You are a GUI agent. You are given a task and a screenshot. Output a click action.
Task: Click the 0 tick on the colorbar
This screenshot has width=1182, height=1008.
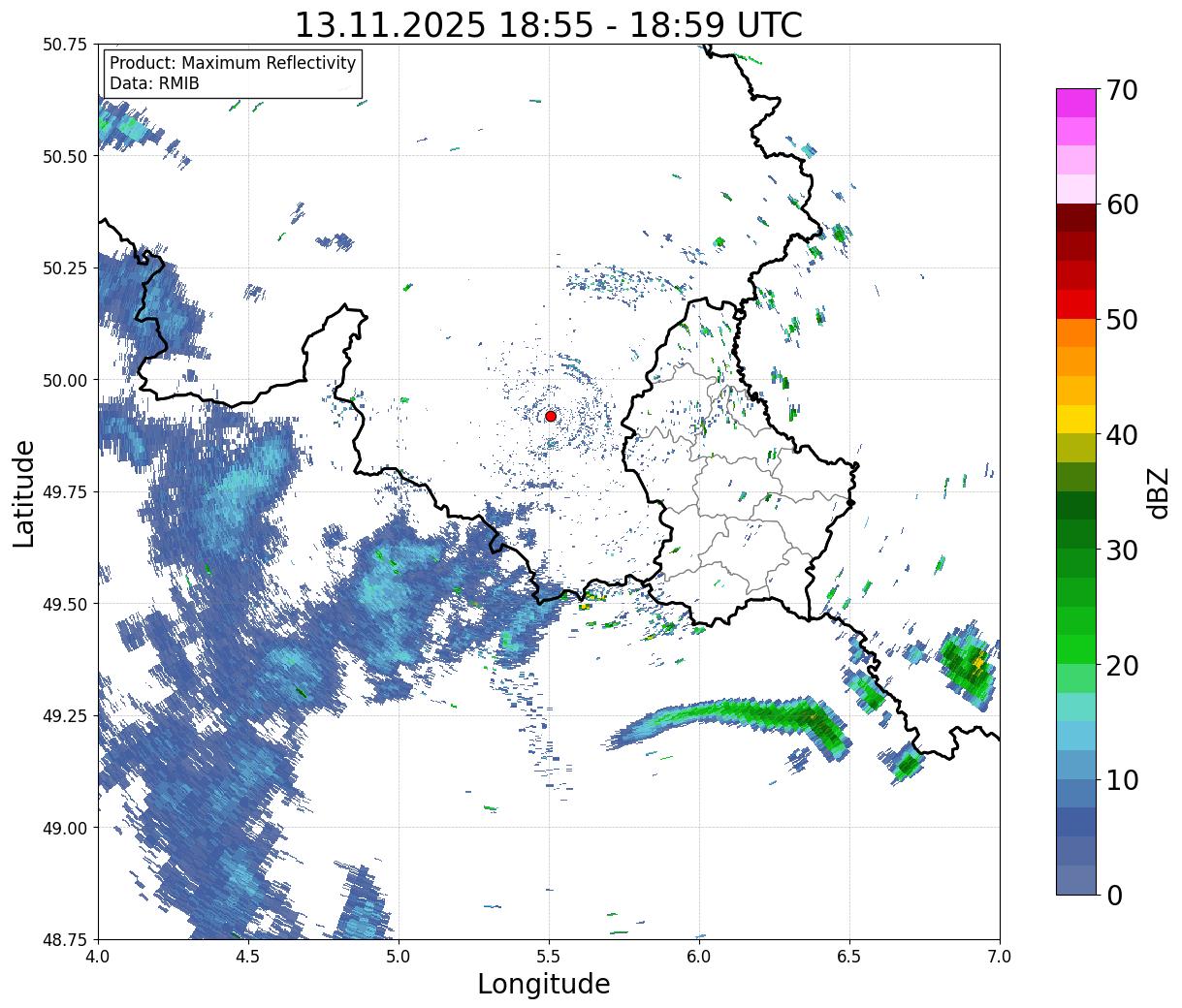[x=1113, y=895]
